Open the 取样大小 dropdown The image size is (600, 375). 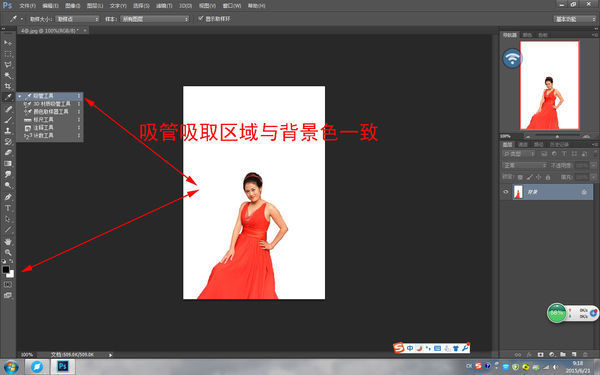(x=78, y=19)
